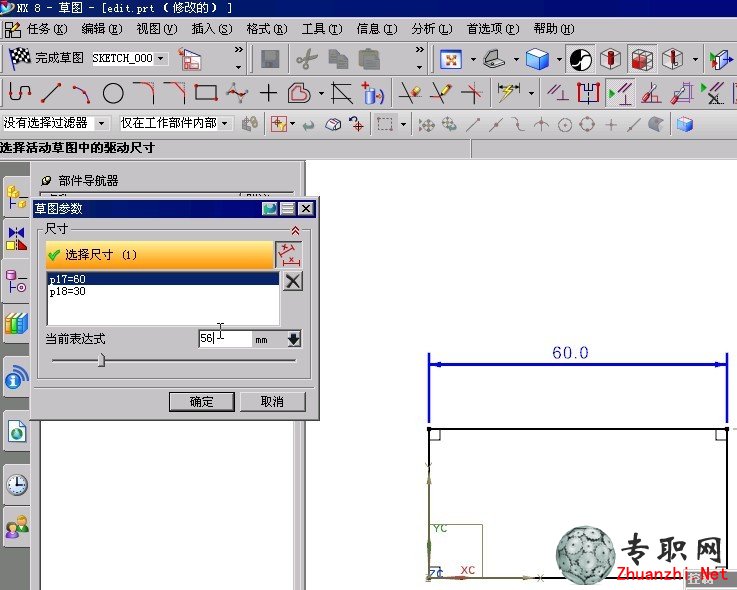
Task: Click the Constraints tool icon
Action: [x=558, y=93]
